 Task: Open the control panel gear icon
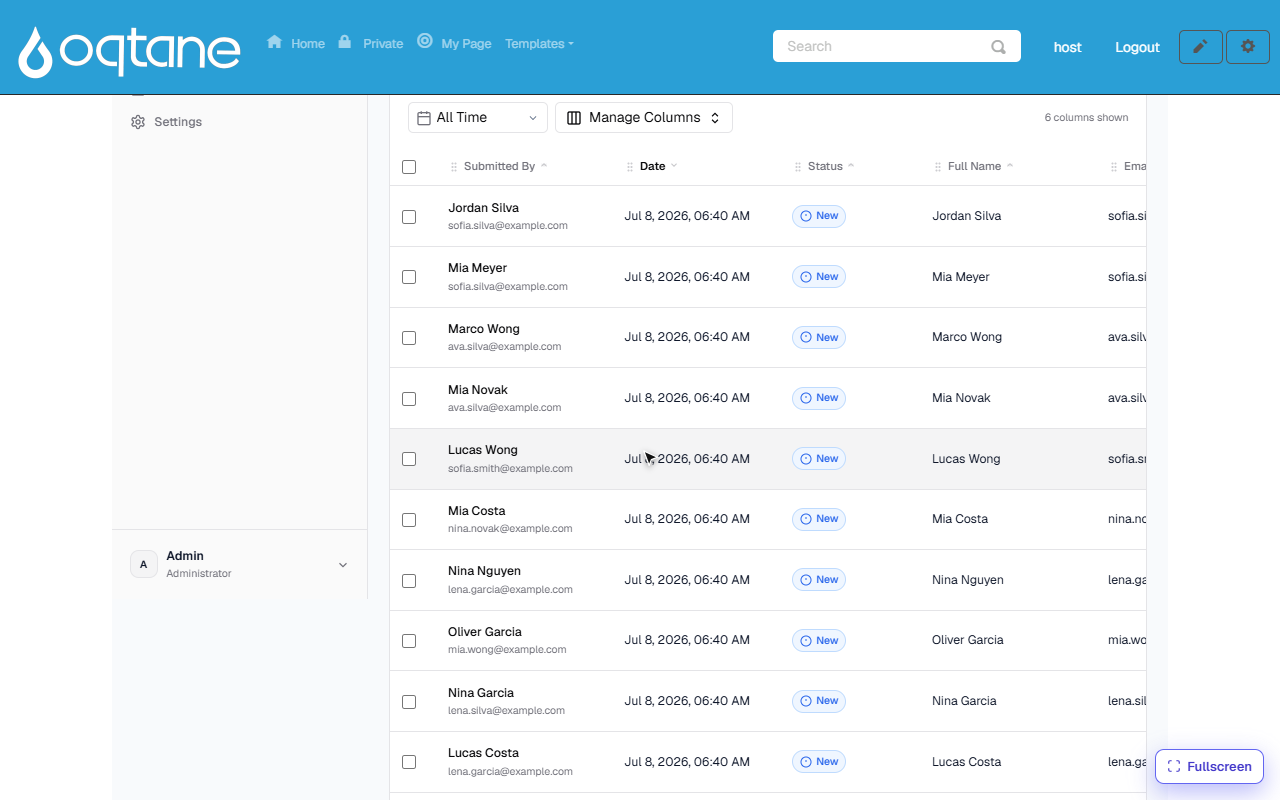(x=1248, y=47)
